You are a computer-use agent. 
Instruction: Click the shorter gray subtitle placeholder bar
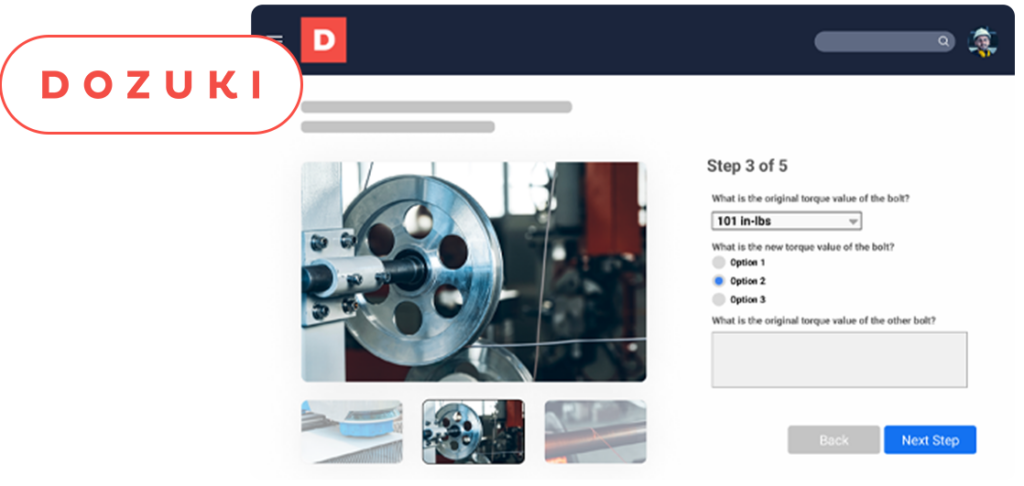coord(398,127)
